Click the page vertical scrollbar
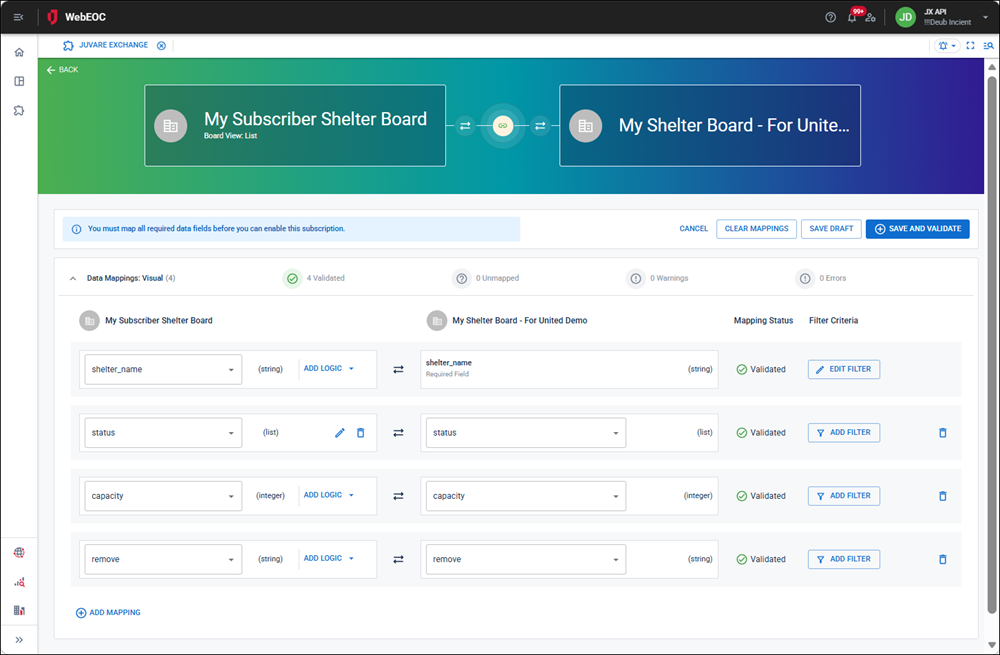1000x655 pixels. point(991,344)
